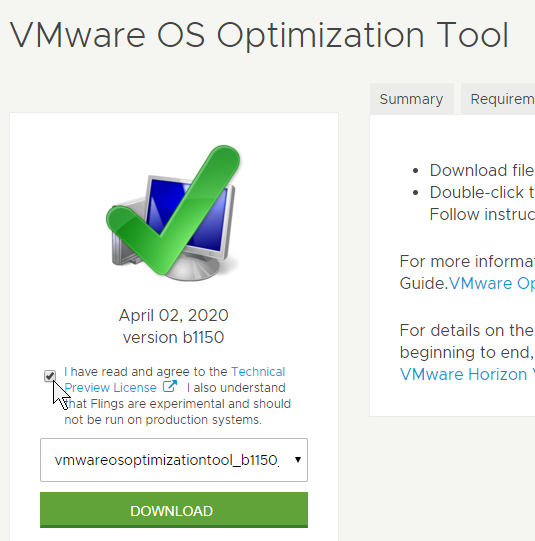Click the version b1150 label
The image size is (535, 541).
point(174,337)
